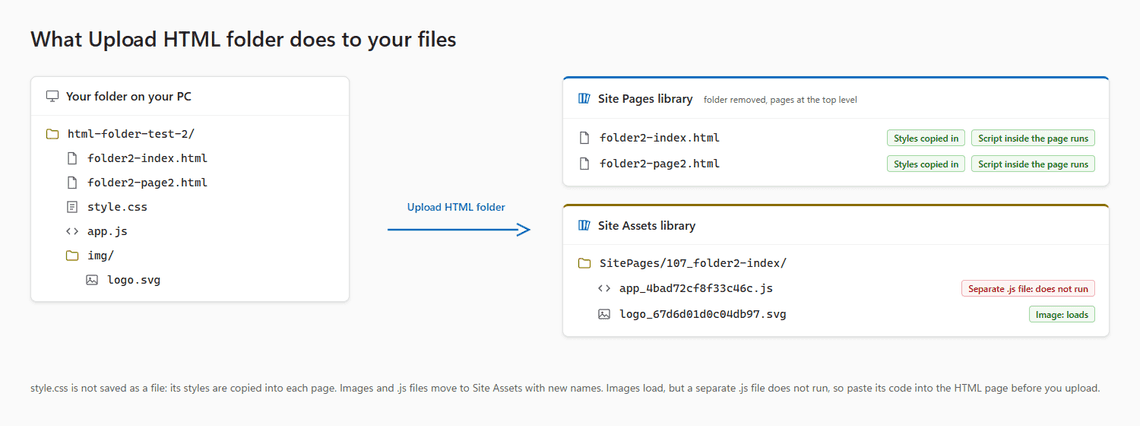This screenshot has width=1140, height=426.
Task: Click Script inside the page runs badge for folder2-page2.html
Action: pyautogui.click(x=1032, y=164)
